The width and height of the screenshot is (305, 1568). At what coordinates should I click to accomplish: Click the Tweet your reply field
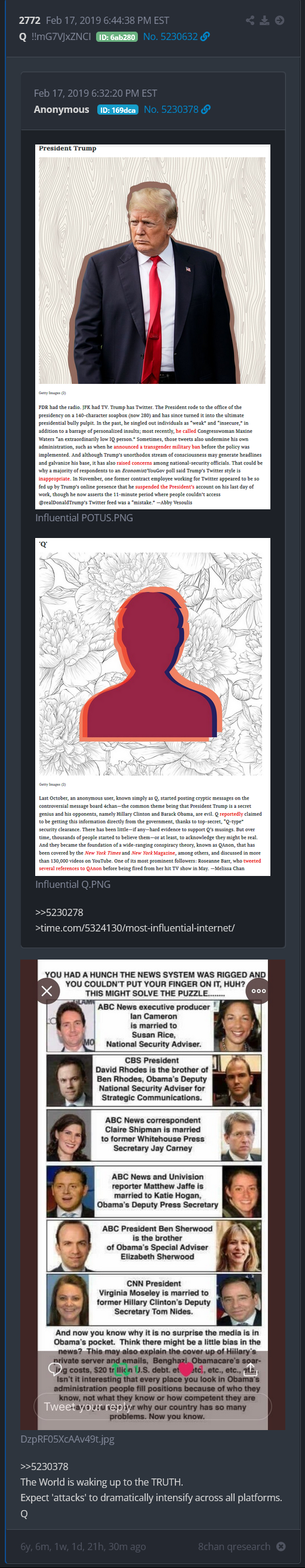pos(151,1406)
